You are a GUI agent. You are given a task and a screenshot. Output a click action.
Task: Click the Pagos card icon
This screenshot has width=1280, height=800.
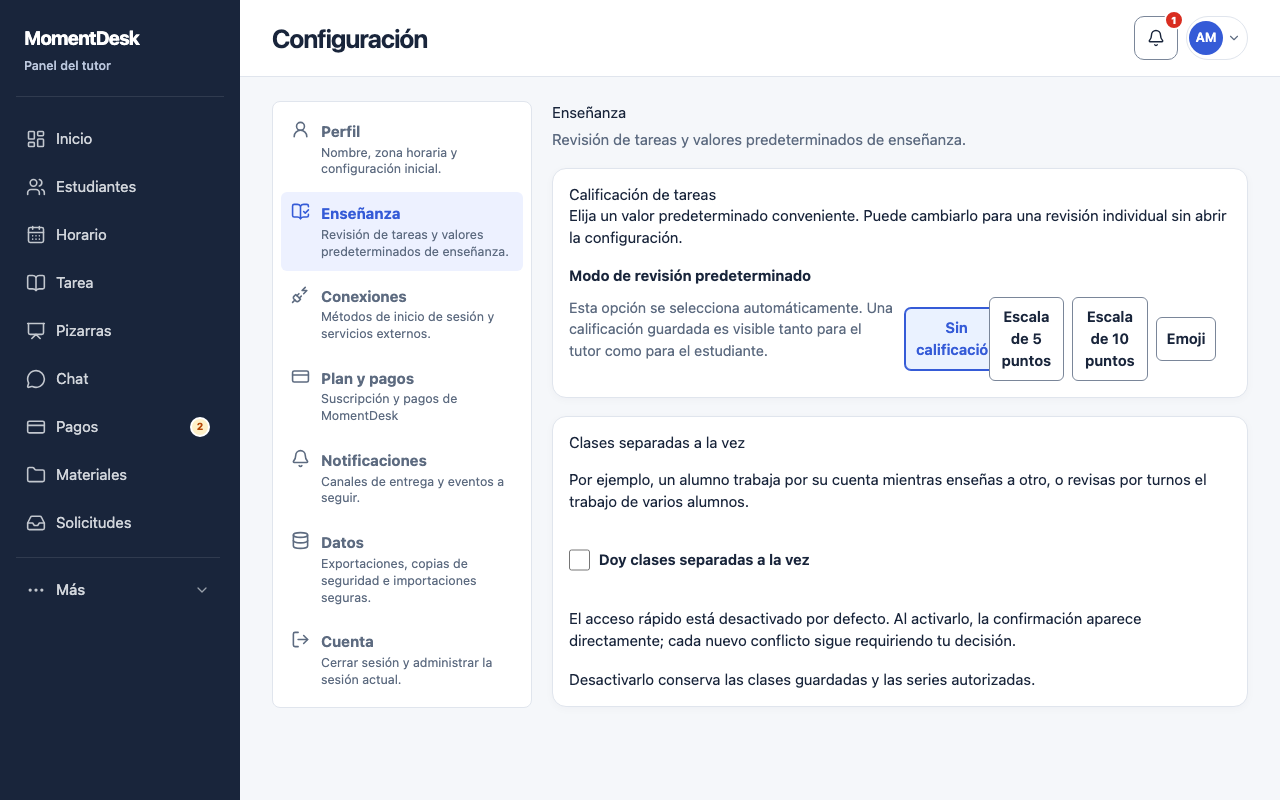(x=36, y=427)
